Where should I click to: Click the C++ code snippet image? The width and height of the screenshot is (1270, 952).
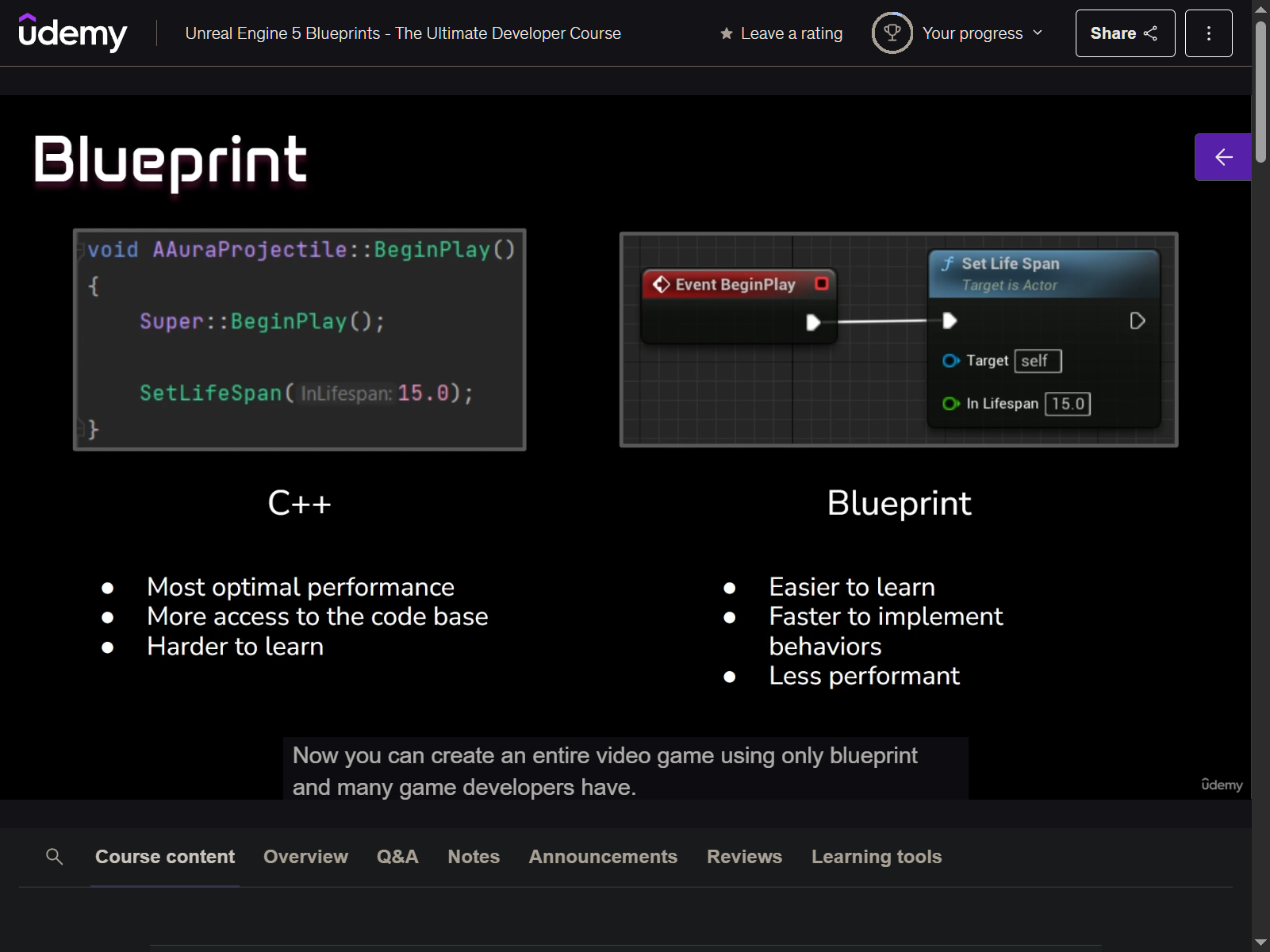[300, 340]
